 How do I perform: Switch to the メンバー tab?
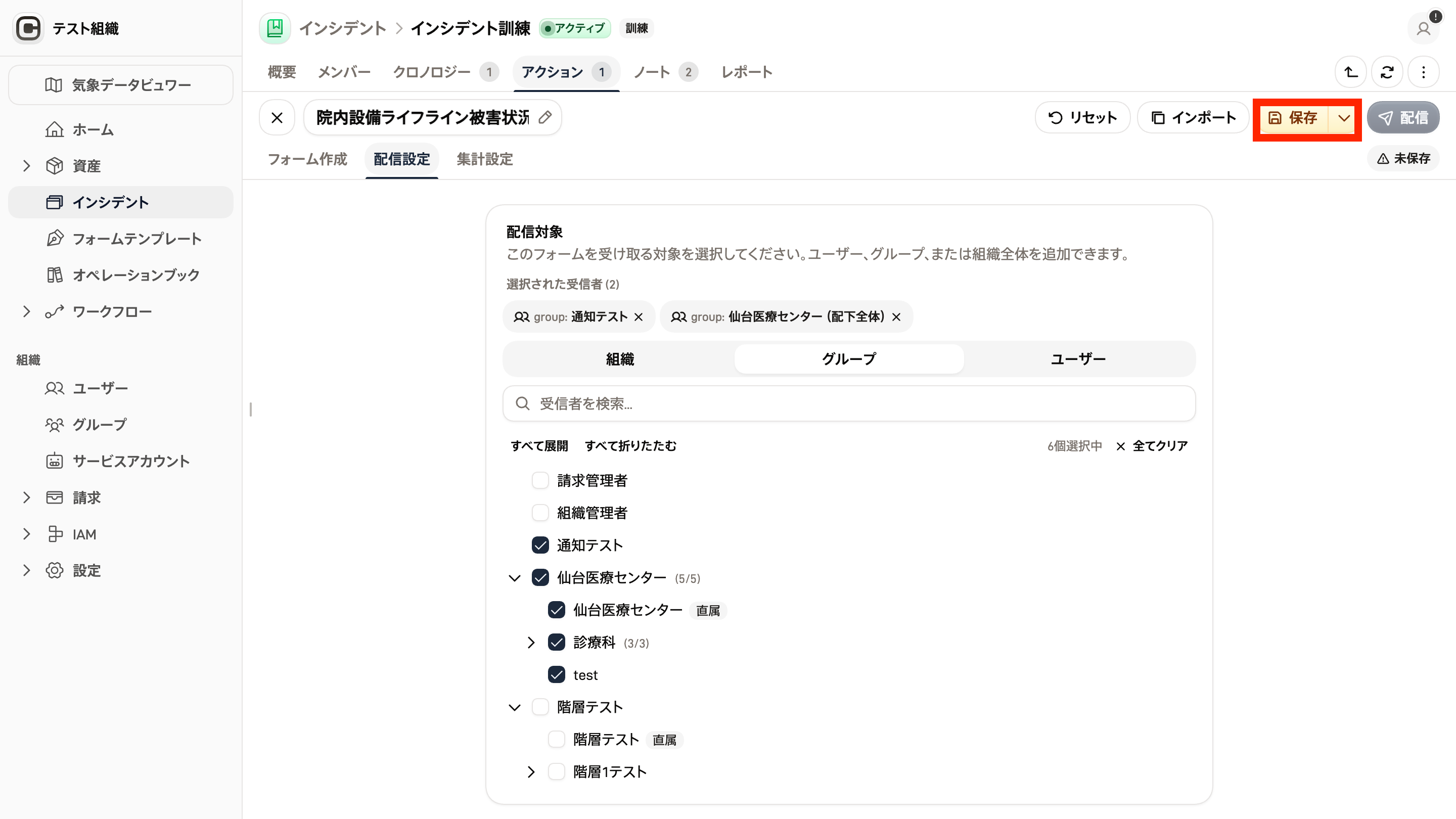point(344,72)
